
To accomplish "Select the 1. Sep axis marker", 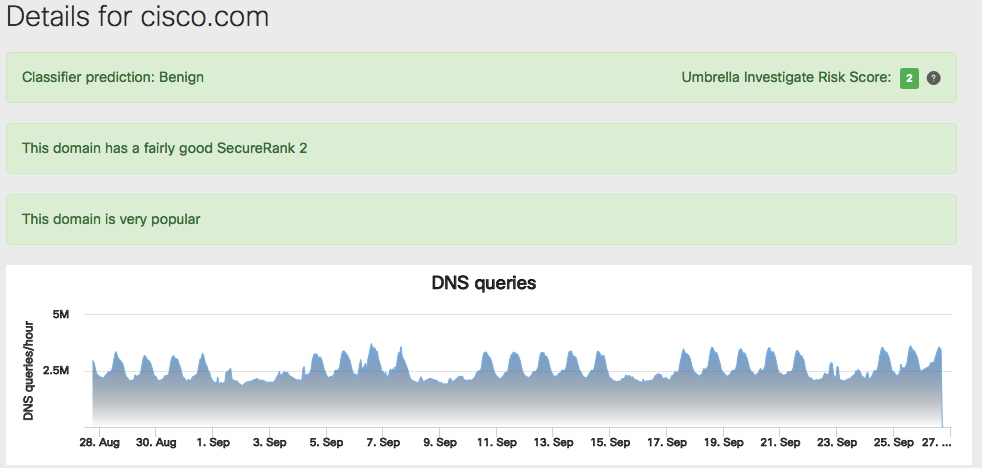I will coord(212,442).
